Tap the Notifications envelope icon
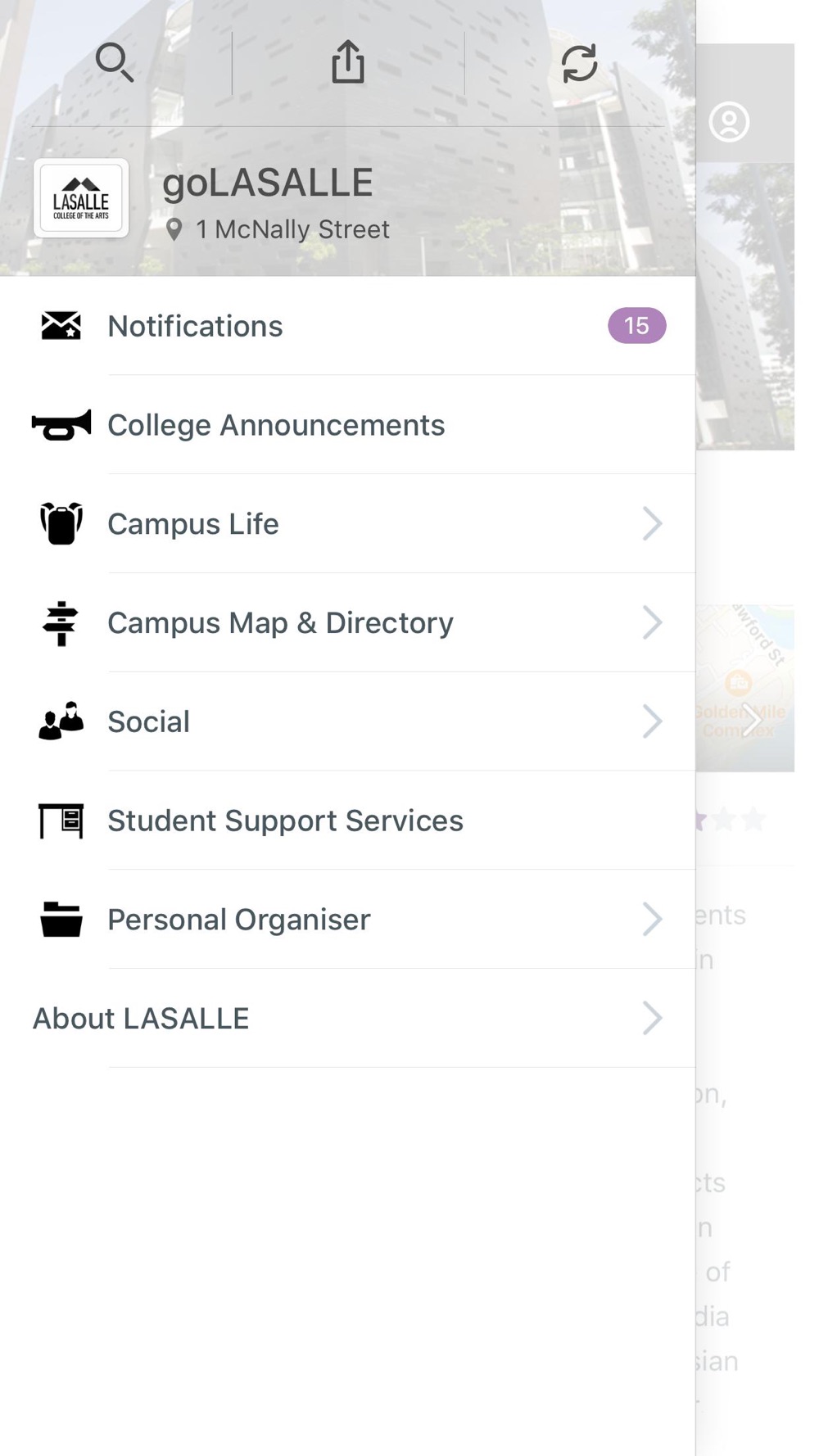Image resolution: width=819 pixels, height=1456 pixels. click(x=61, y=326)
